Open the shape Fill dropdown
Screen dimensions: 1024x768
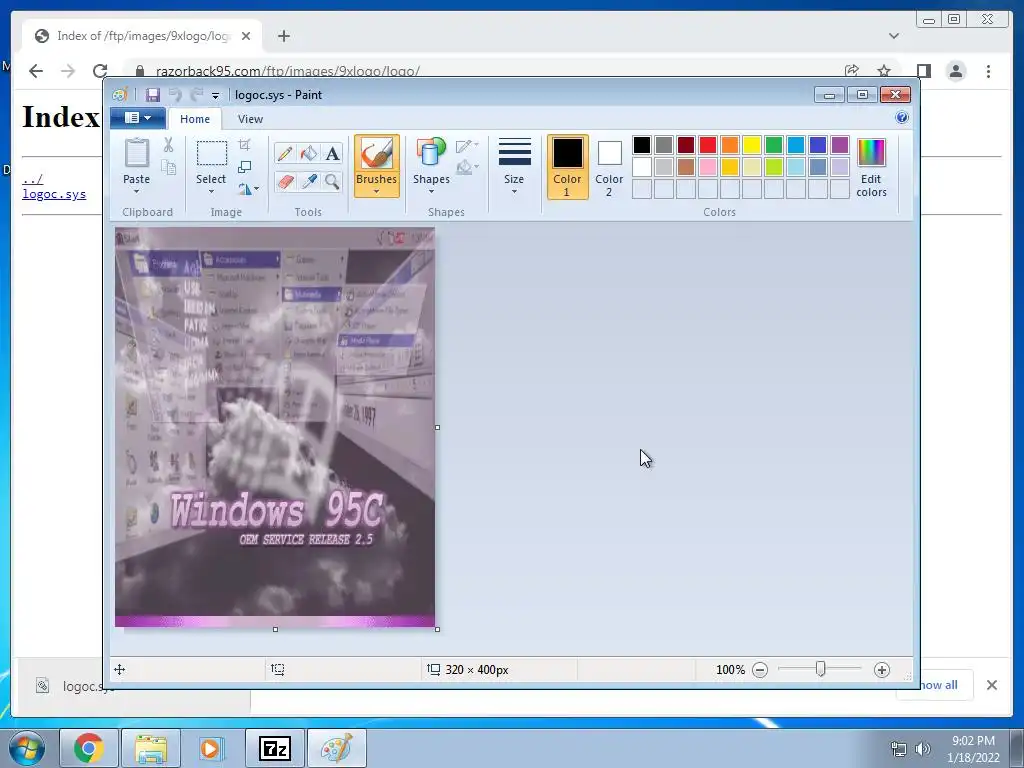pyautogui.click(x=467, y=168)
